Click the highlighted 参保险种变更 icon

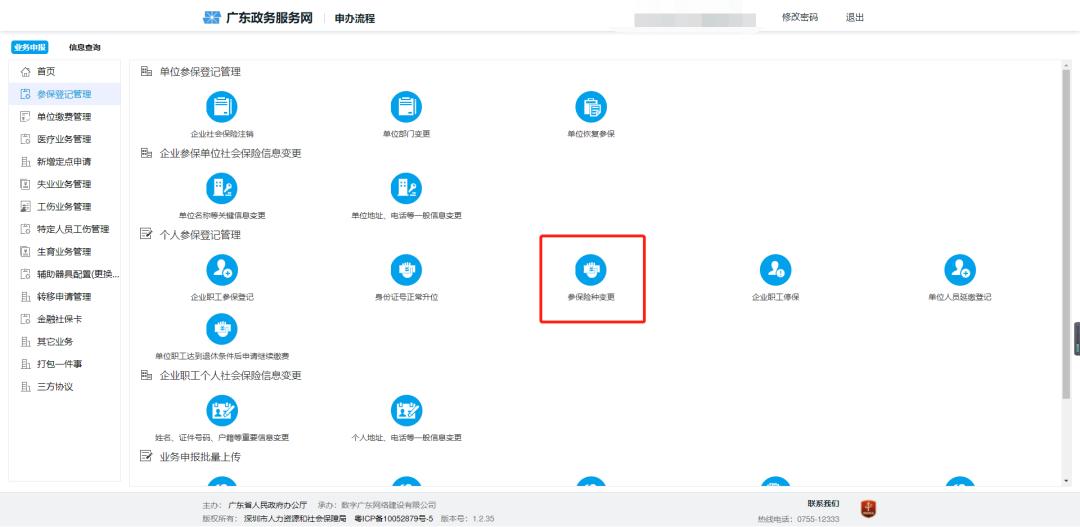click(x=590, y=270)
